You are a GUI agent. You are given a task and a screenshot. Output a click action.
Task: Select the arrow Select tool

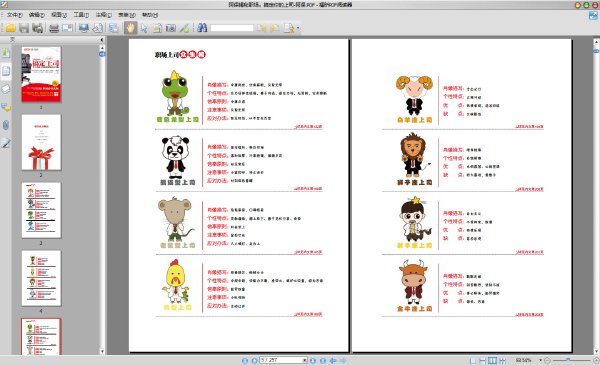click(144, 28)
